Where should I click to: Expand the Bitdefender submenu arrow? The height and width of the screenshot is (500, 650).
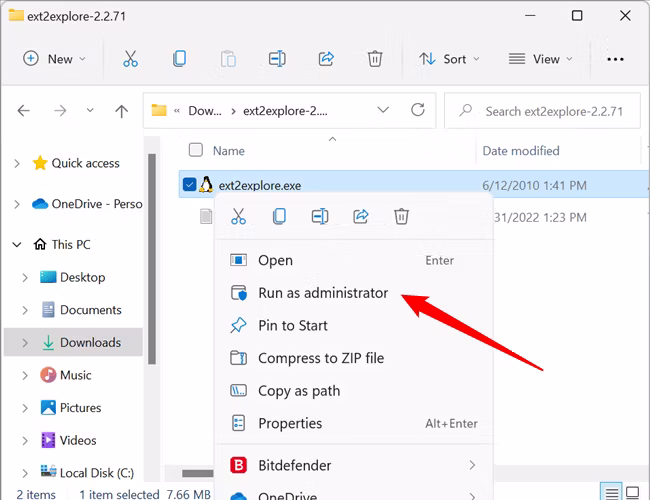pos(472,465)
